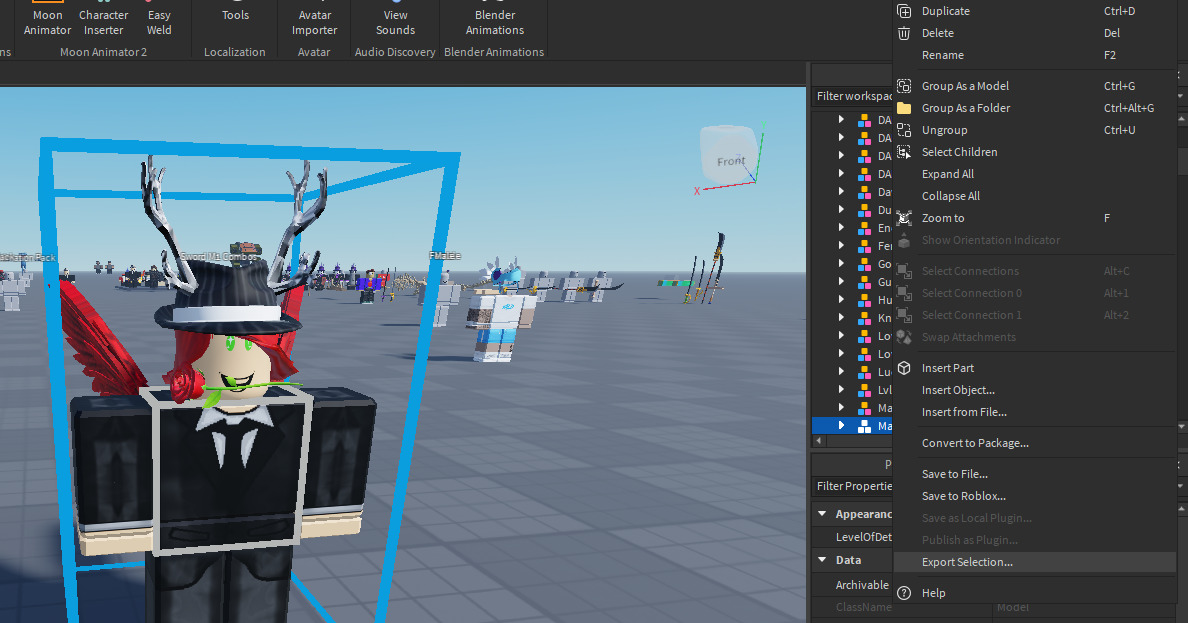
Task: Click the model icon of the Hu row
Action: 864,300
